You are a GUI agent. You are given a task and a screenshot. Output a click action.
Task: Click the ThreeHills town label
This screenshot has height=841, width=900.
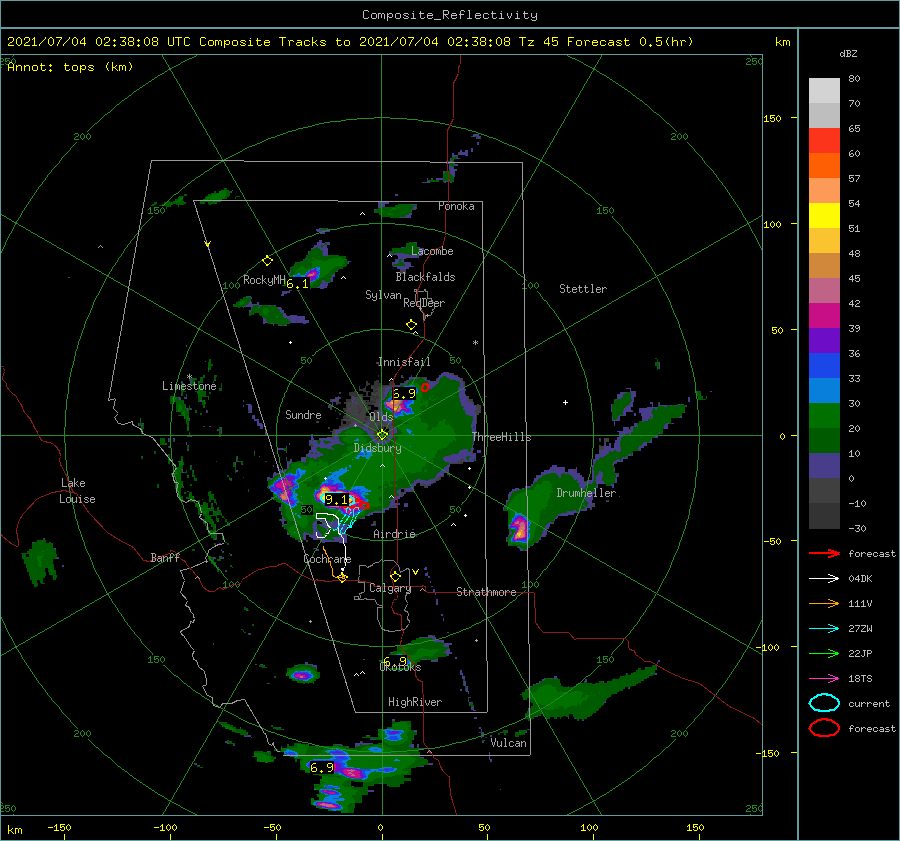click(501, 437)
